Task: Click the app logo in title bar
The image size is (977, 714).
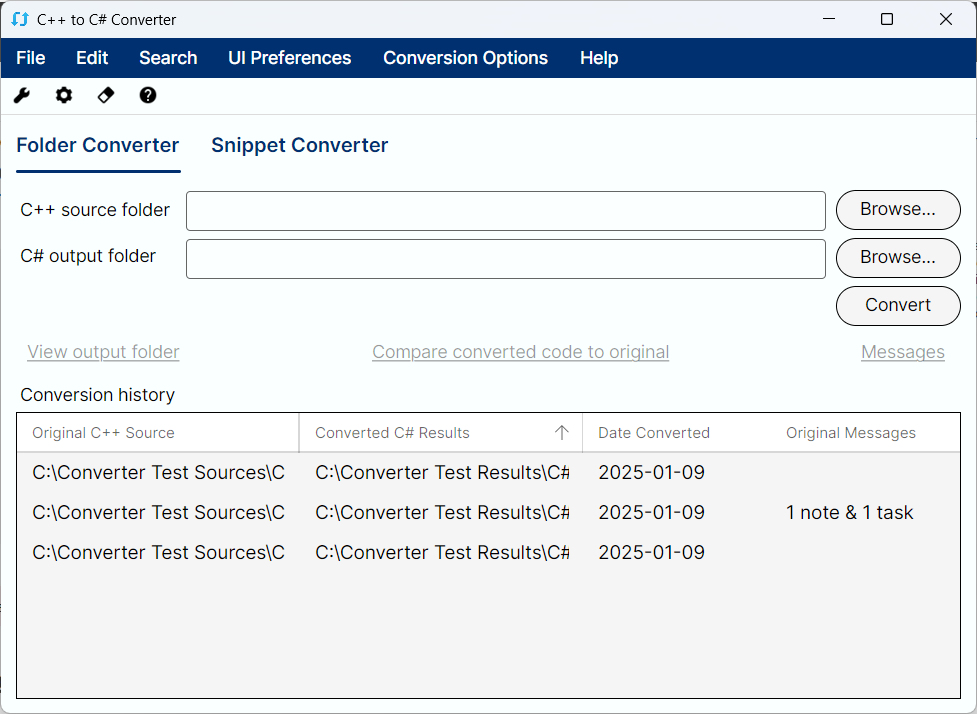Action: click(x=19, y=19)
